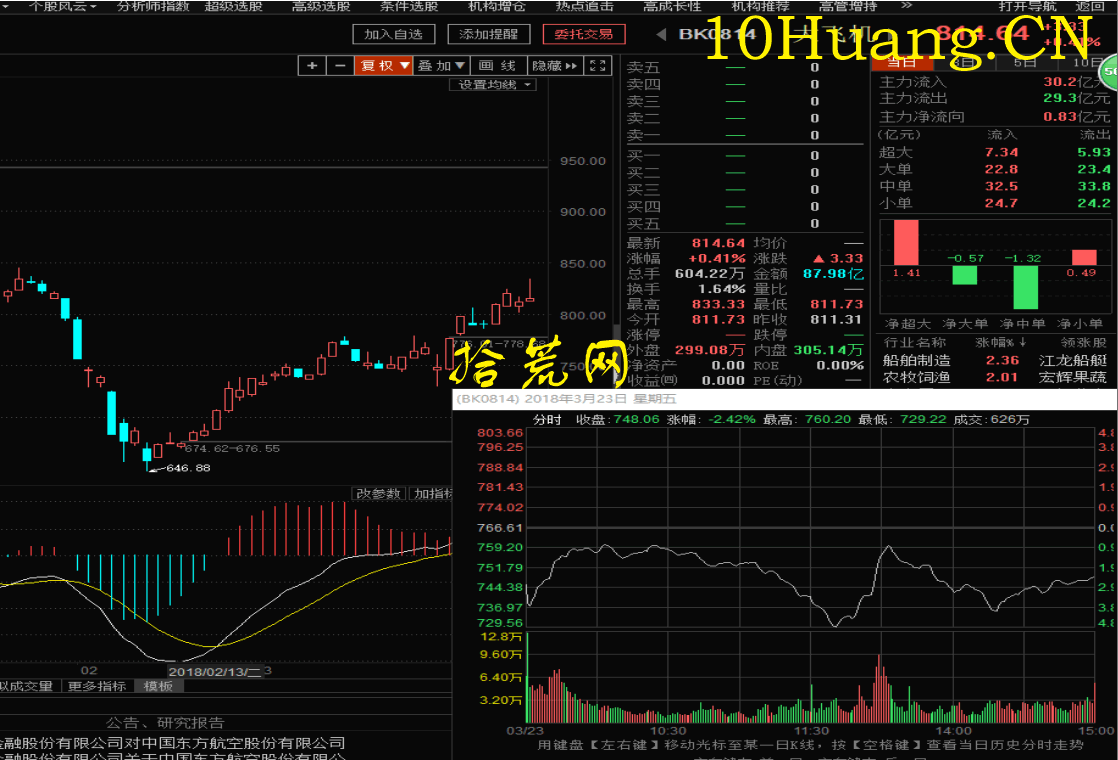Open 超级选股 menu
Screen dimensions: 1118x760
point(234,6)
